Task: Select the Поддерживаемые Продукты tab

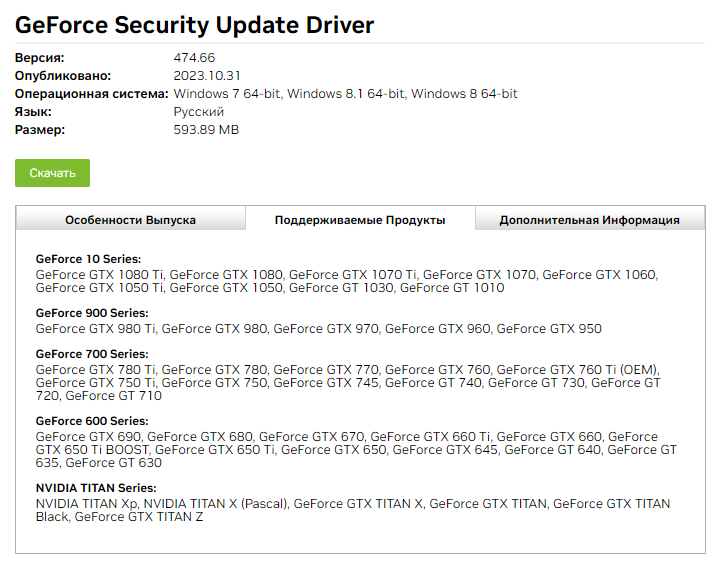Action: point(360,220)
